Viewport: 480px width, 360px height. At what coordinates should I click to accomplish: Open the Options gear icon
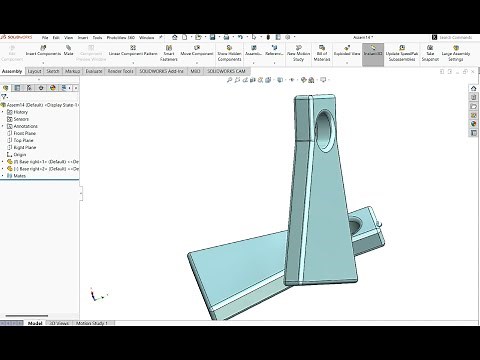click(288, 37)
